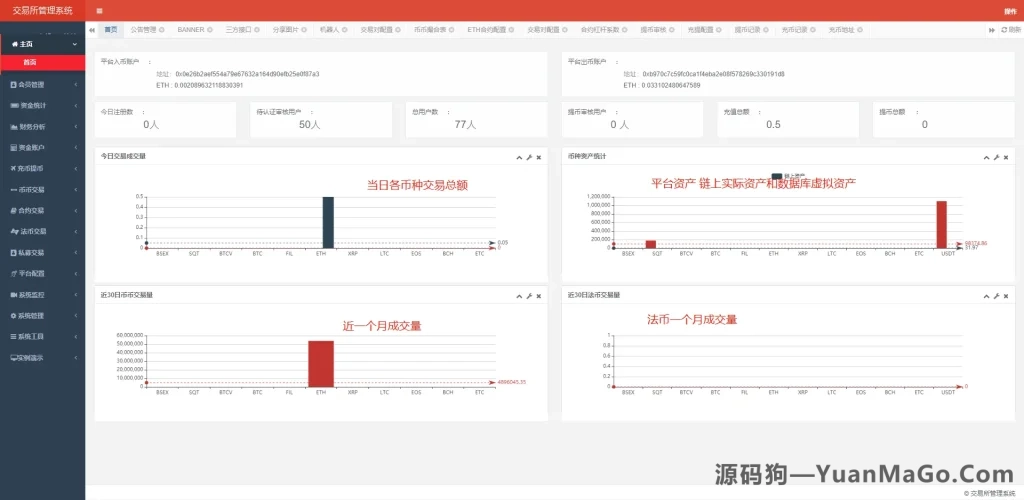
Task: Click the 平台出币账户 ETH balance
Action: (x=662, y=86)
